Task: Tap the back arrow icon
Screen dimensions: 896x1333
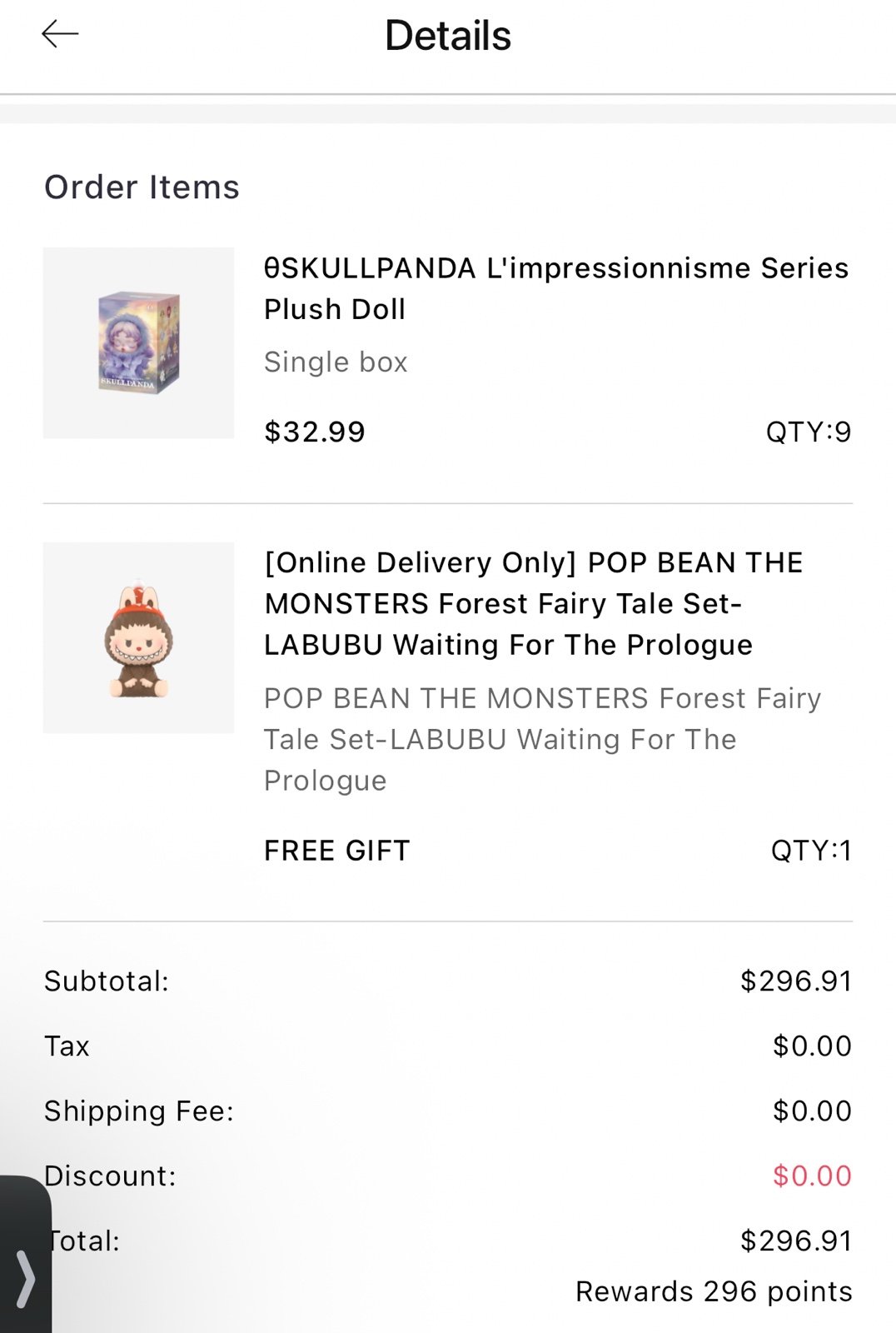Action: tap(60, 34)
